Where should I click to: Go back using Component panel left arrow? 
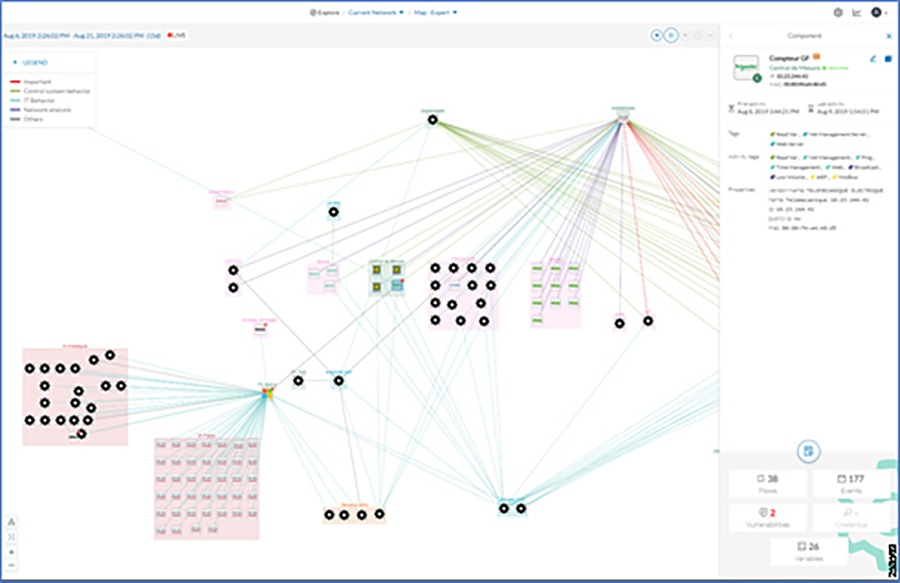click(x=731, y=36)
